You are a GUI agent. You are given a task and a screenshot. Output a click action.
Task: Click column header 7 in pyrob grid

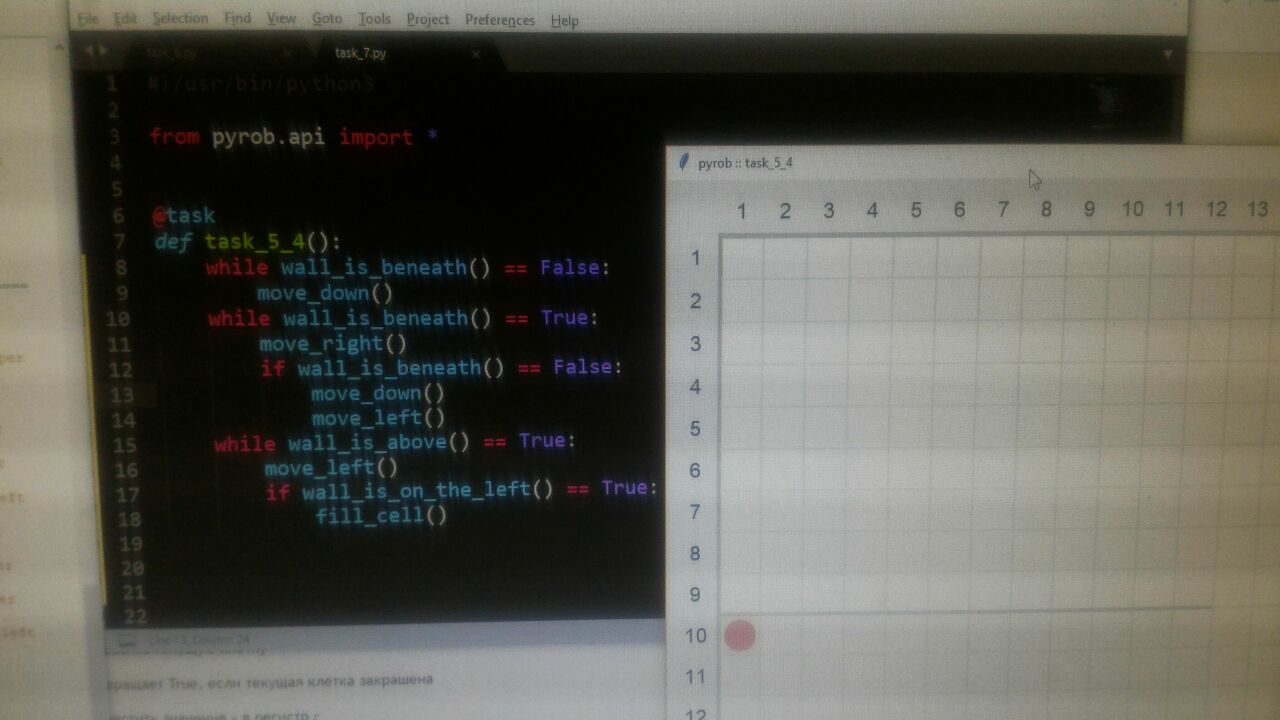click(x=1003, y=210)
